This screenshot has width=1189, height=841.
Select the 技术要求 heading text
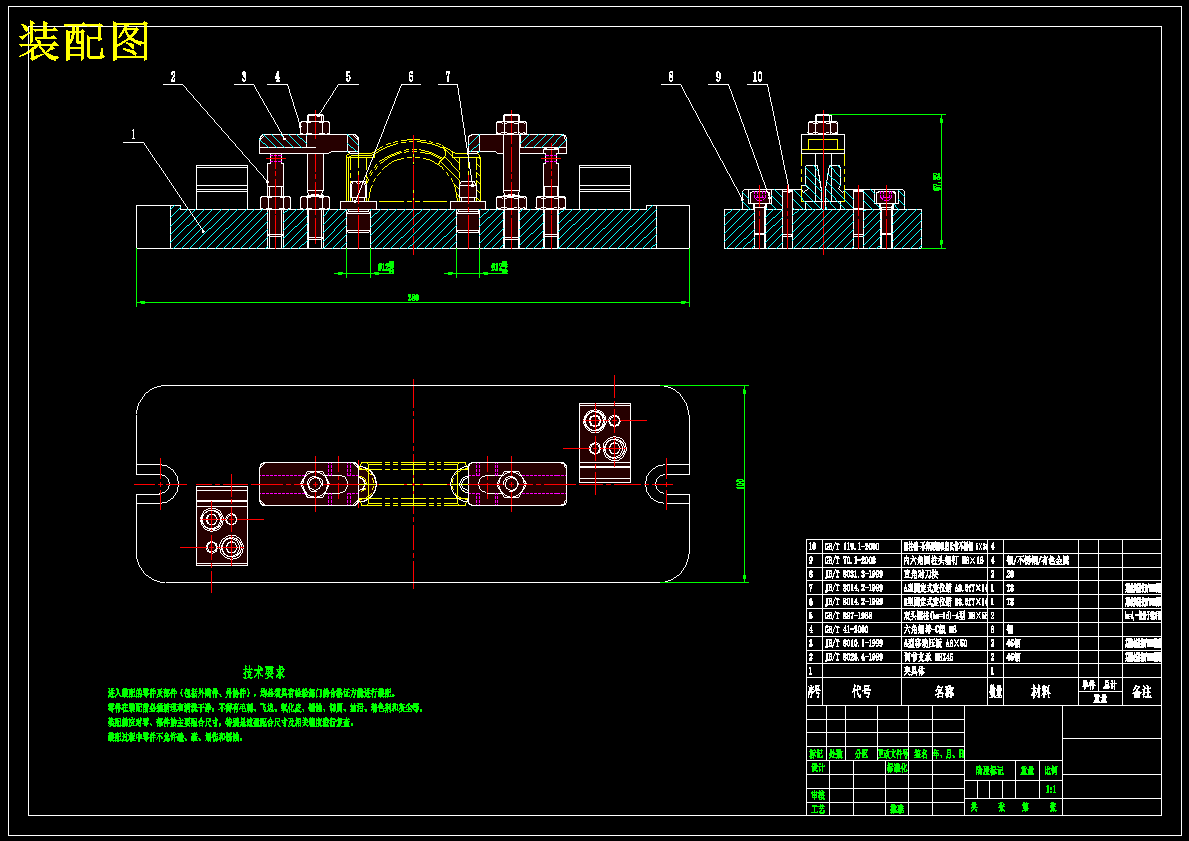264,672
